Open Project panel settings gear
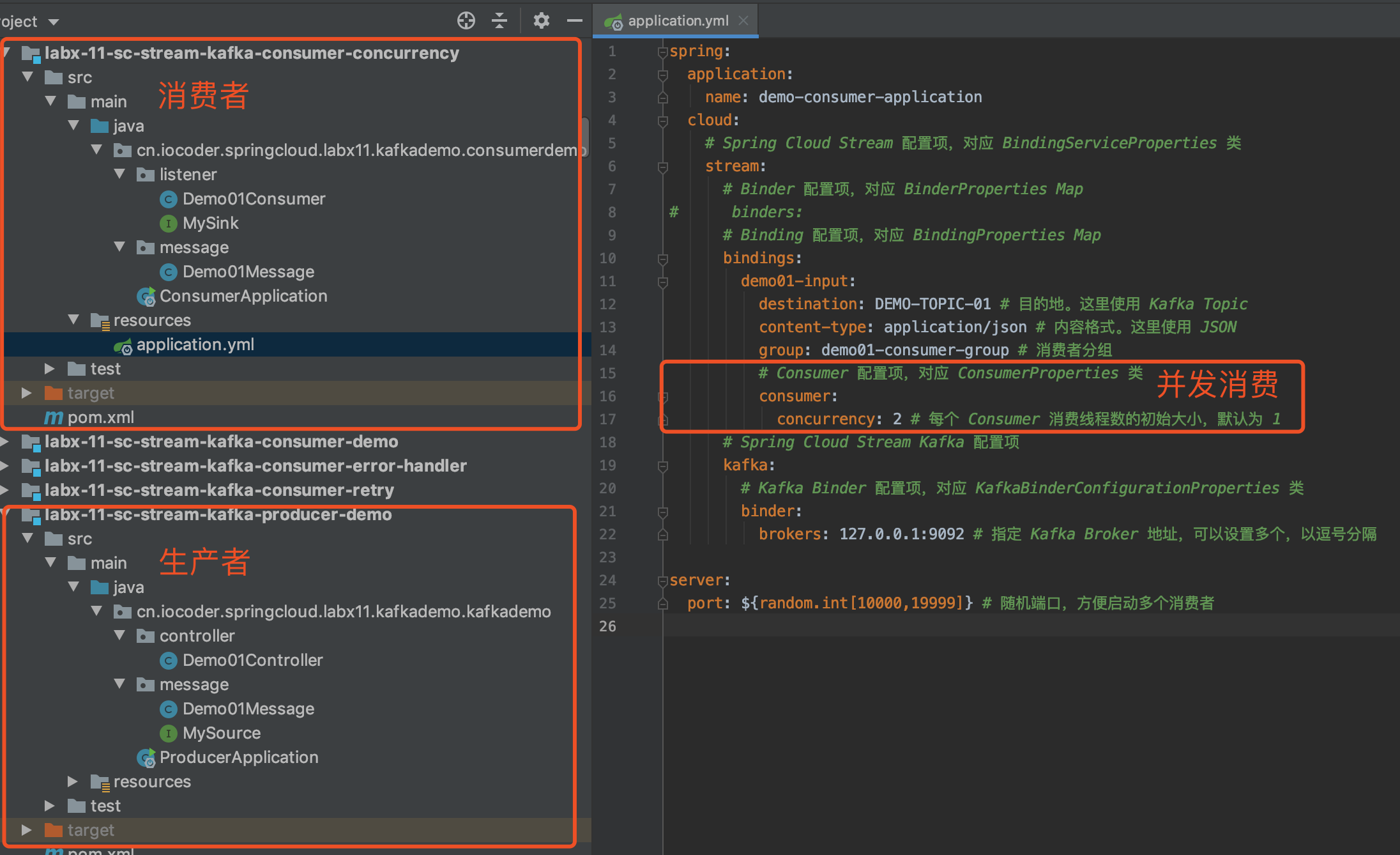This screenshot has height=855, width=1400. pyautogui.click(x=541, y=20)
